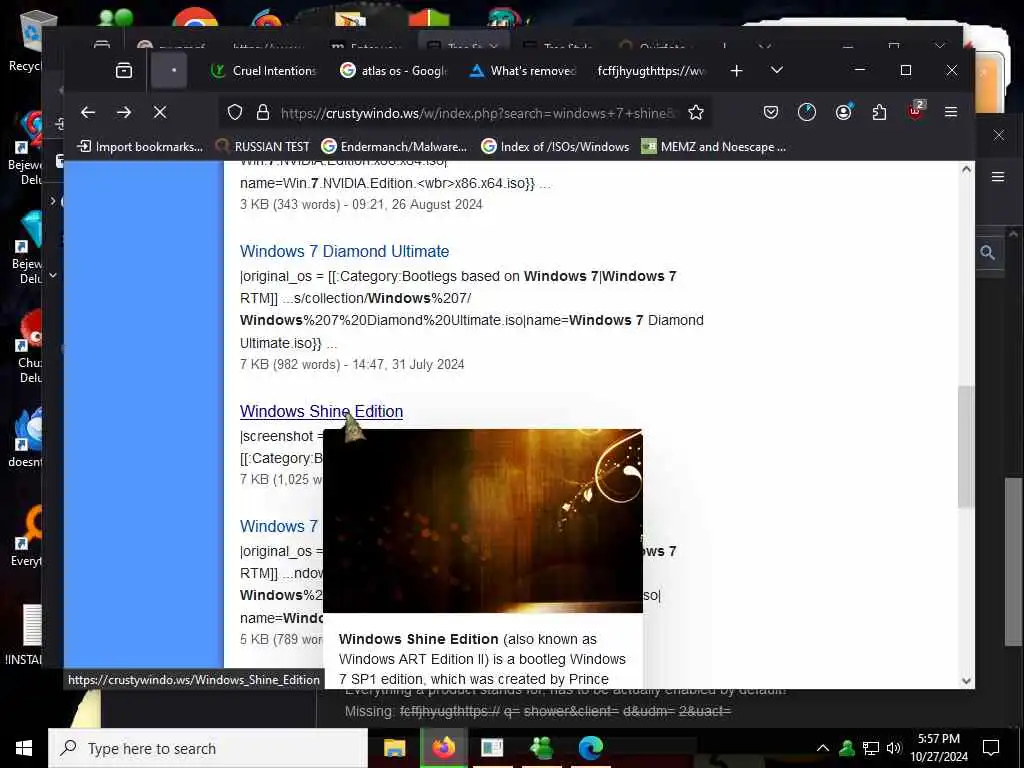1024x768 pixels.
Task: Click the page scrollbar down arrow
Action: click(x=967, y=680)
